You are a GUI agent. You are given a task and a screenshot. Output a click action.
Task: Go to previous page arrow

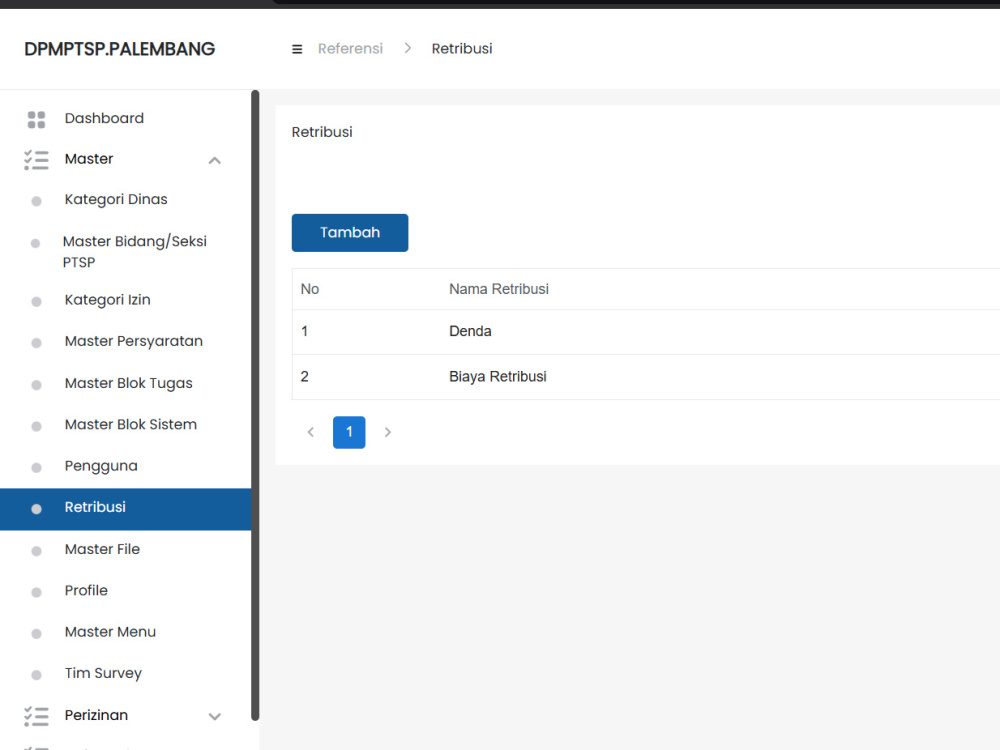tap(311, 432)
